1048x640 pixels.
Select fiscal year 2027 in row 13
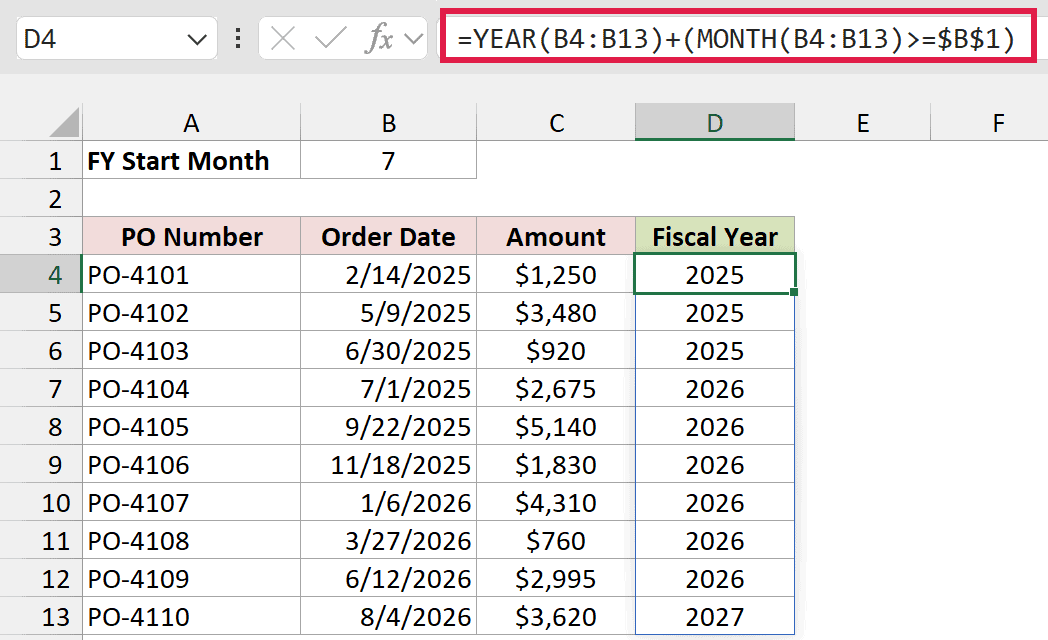click(x=714, y=617)
